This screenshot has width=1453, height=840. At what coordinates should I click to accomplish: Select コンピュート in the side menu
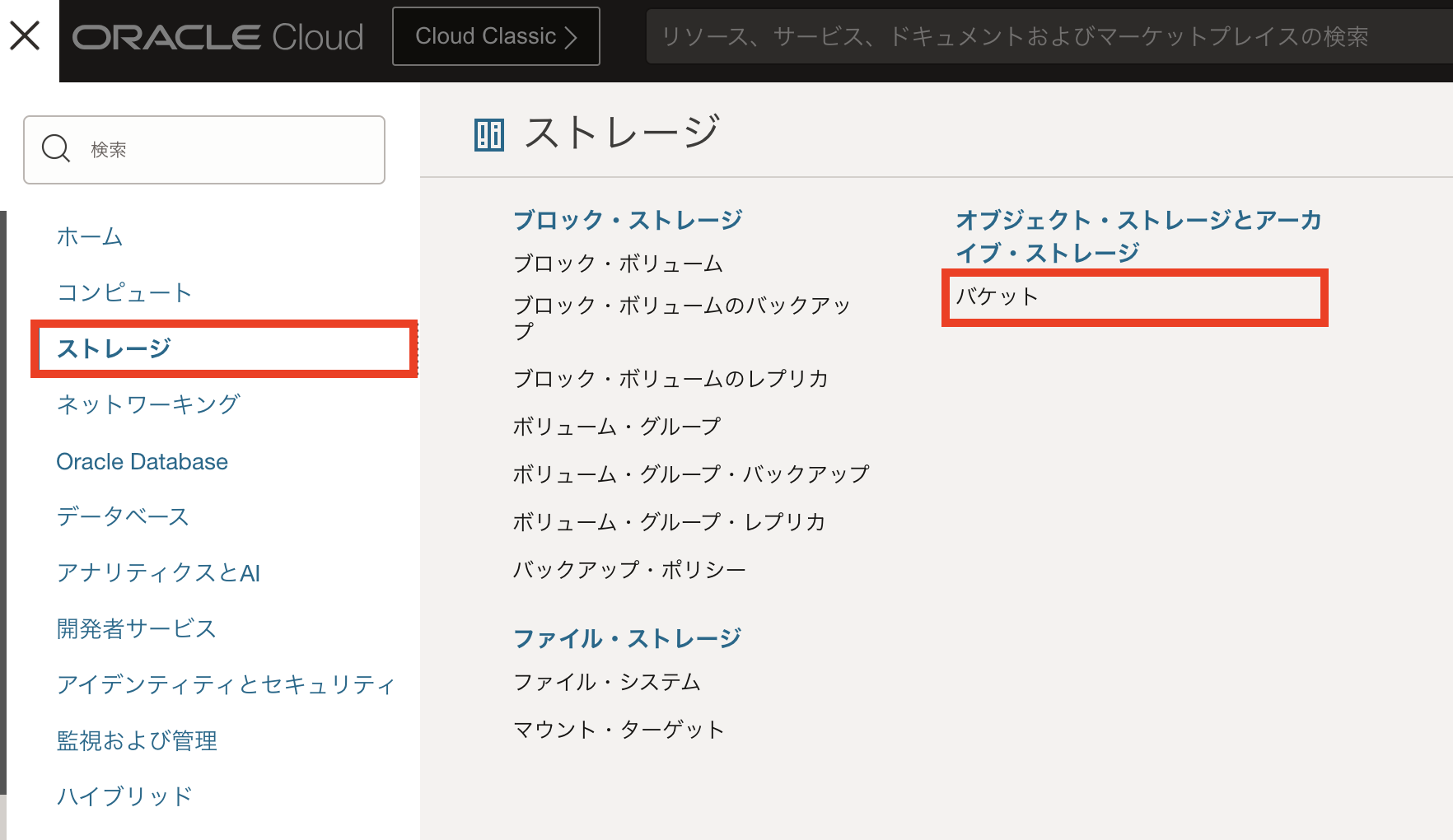point(124,292)
